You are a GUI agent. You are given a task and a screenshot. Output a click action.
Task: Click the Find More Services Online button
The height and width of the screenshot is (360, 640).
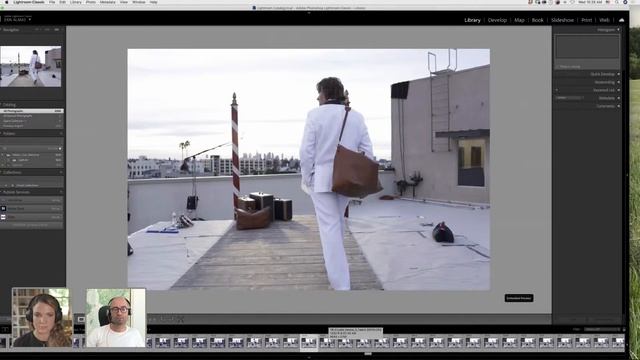(x=32, y=225)
